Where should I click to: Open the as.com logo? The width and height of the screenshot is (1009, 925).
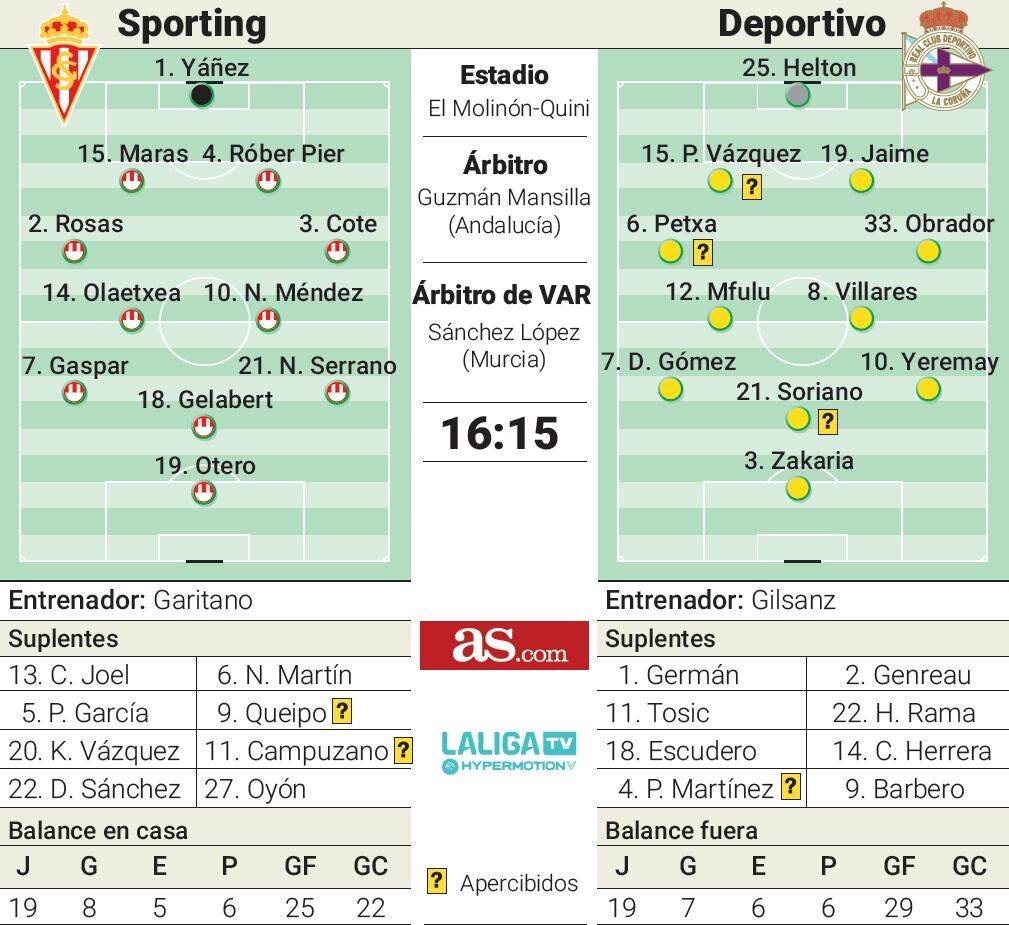(504, 645)
